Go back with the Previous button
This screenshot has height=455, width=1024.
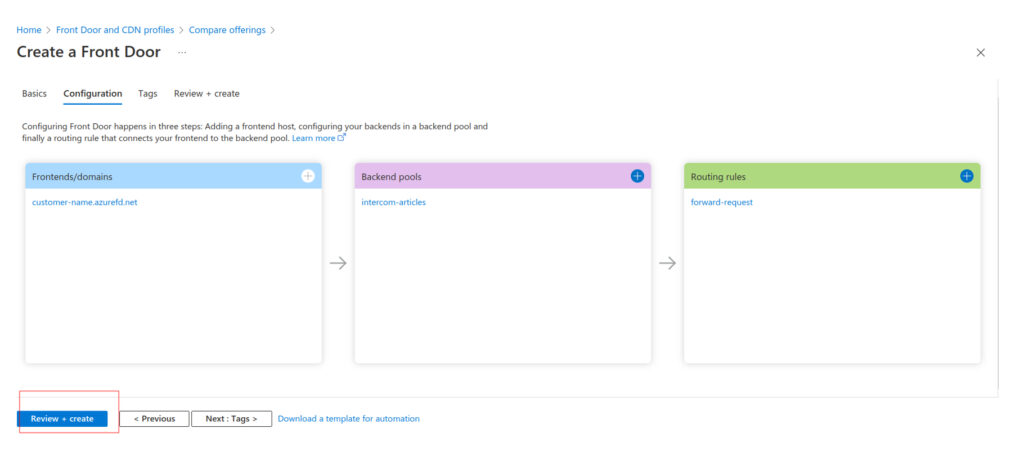click(154, 418)
